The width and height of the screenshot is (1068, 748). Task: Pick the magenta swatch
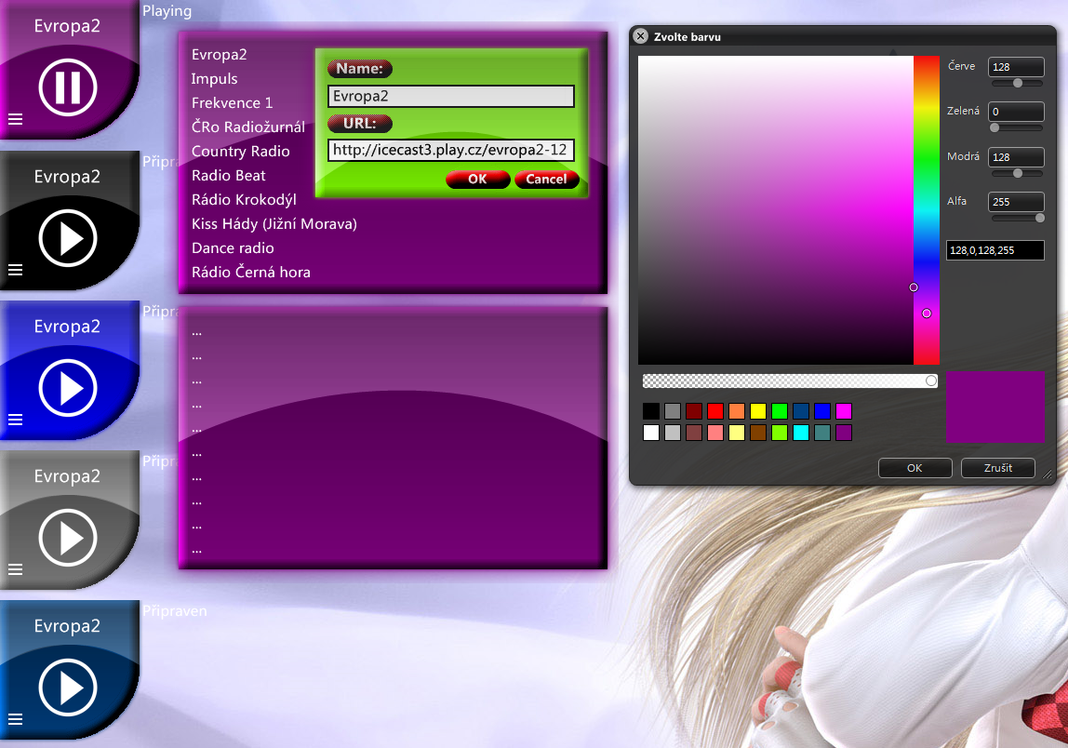click(843, 411)
